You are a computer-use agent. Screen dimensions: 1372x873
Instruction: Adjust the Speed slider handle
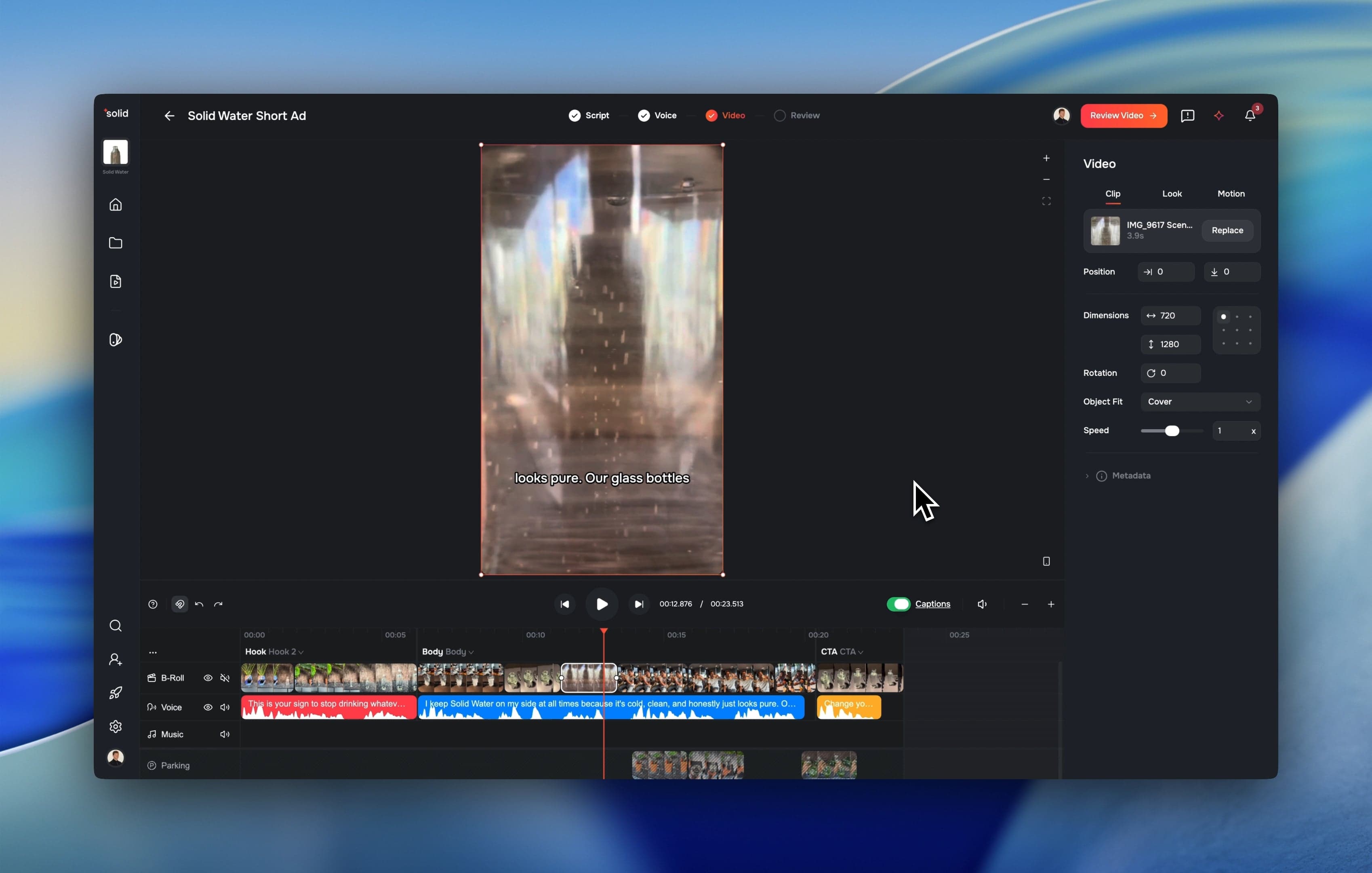(x=1172, y=431)
